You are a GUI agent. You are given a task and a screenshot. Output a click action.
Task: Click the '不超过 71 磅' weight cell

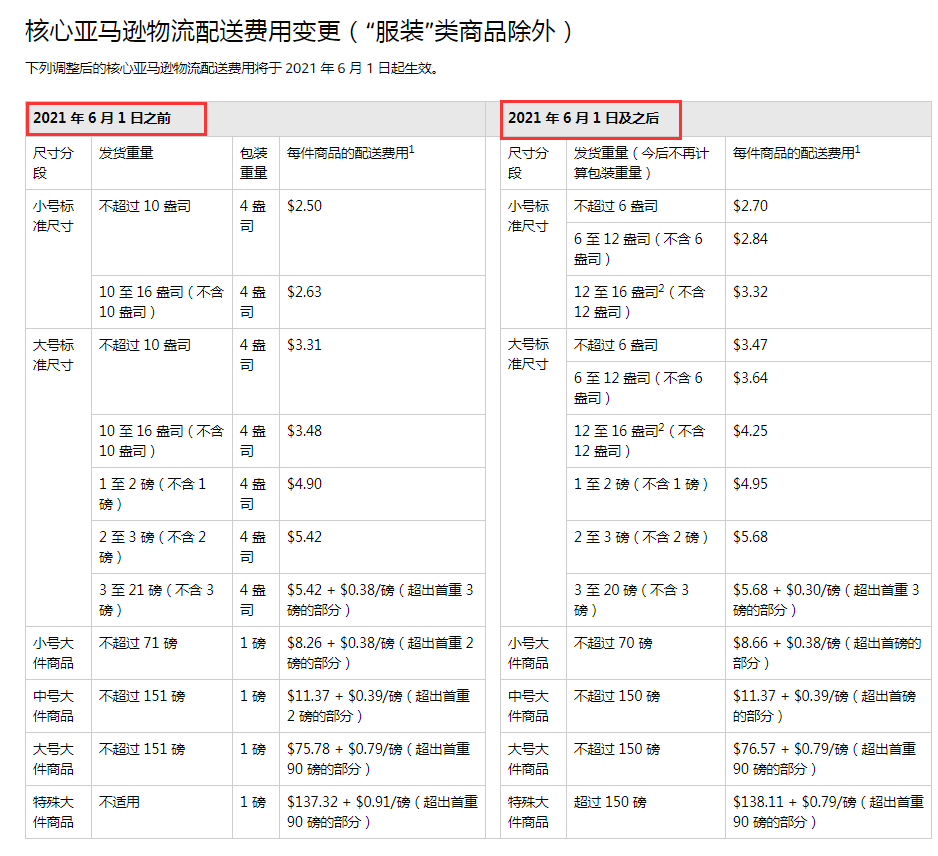tap(138, 644)
